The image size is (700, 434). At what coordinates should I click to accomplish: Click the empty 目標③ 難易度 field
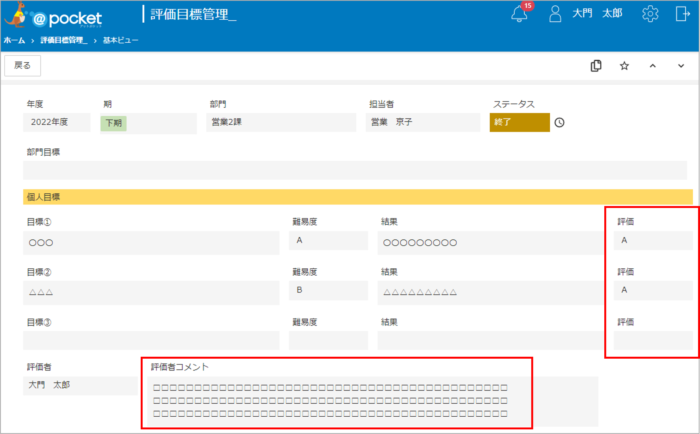(x=329, y=341)
